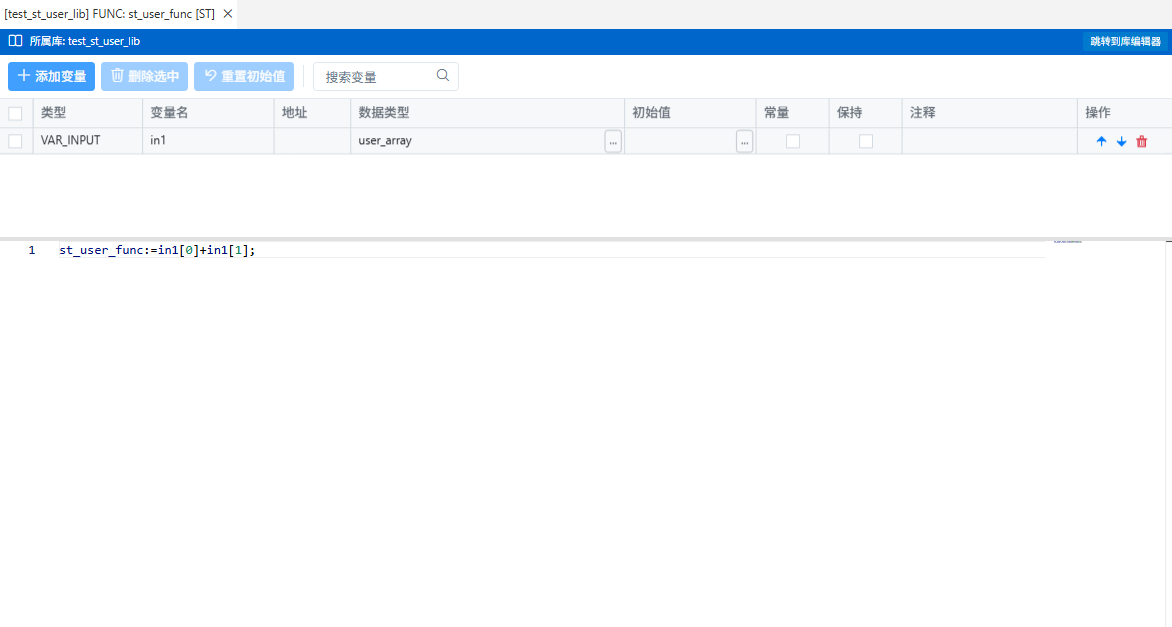The height and width of the screenshot is (627, 1172).
Task: Click the empty address cell for in1
Action: (x=312, y=140)
